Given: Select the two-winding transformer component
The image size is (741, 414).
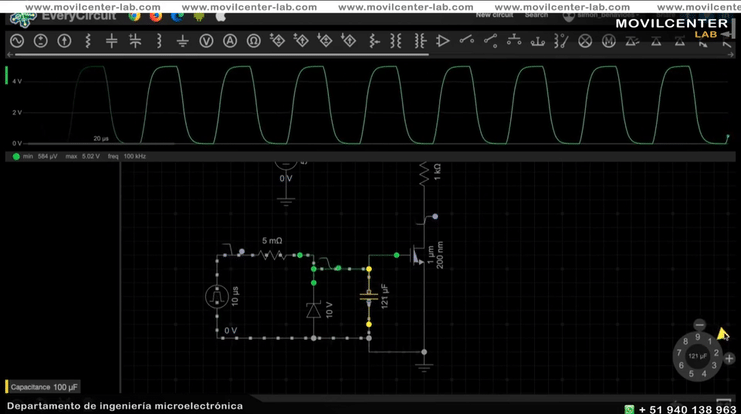Looking at the screenshot, I should pos(396,41).
